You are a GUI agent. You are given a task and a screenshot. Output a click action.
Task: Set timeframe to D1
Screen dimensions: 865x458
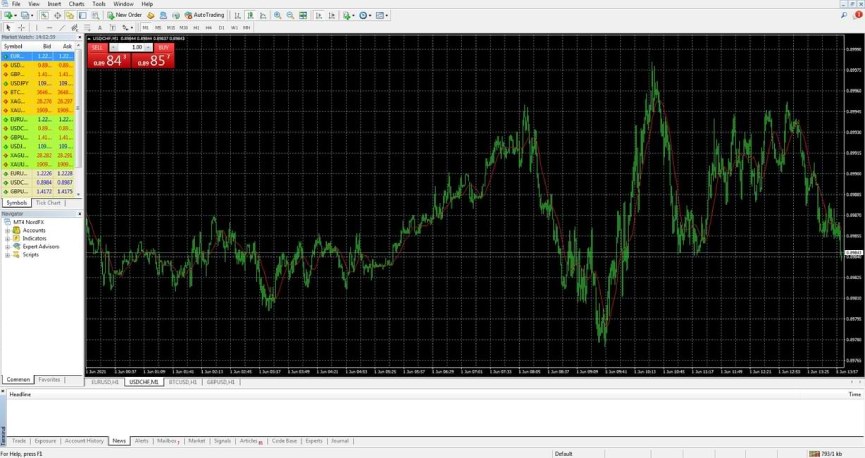click(222, 28)
